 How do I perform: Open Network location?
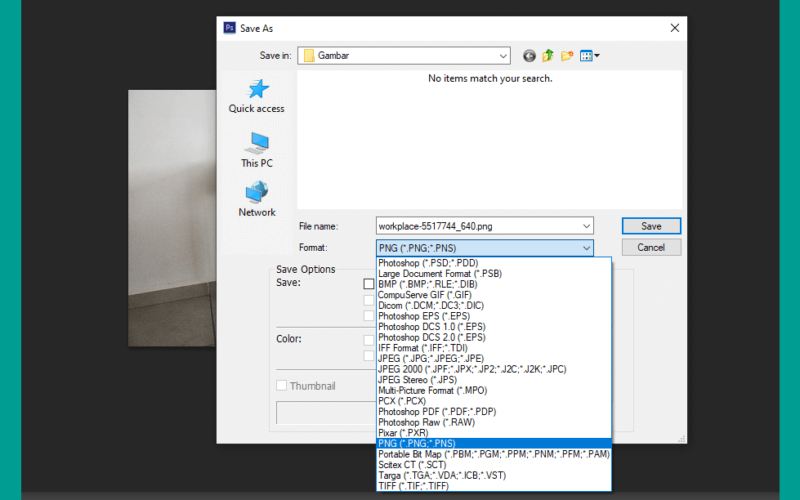click(x=257, y=199)
